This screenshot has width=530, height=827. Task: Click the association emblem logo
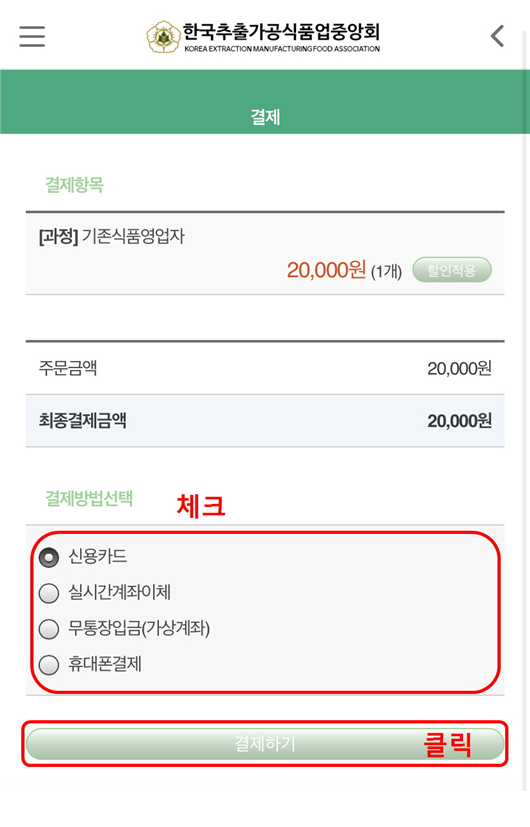point(163,37)
